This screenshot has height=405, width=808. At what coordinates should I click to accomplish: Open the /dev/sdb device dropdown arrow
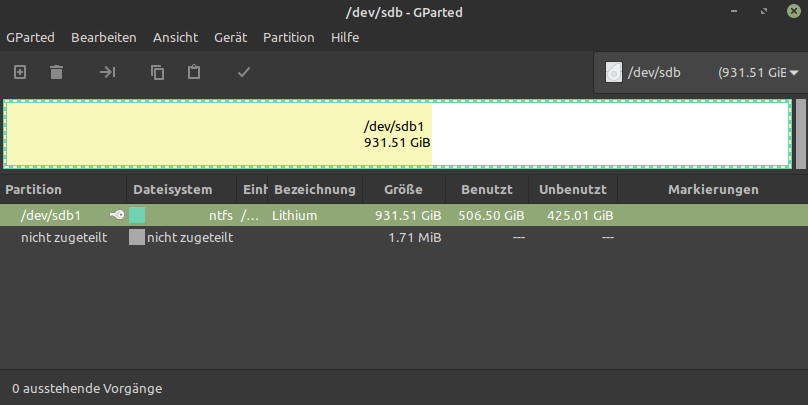[x=794, y=73]
